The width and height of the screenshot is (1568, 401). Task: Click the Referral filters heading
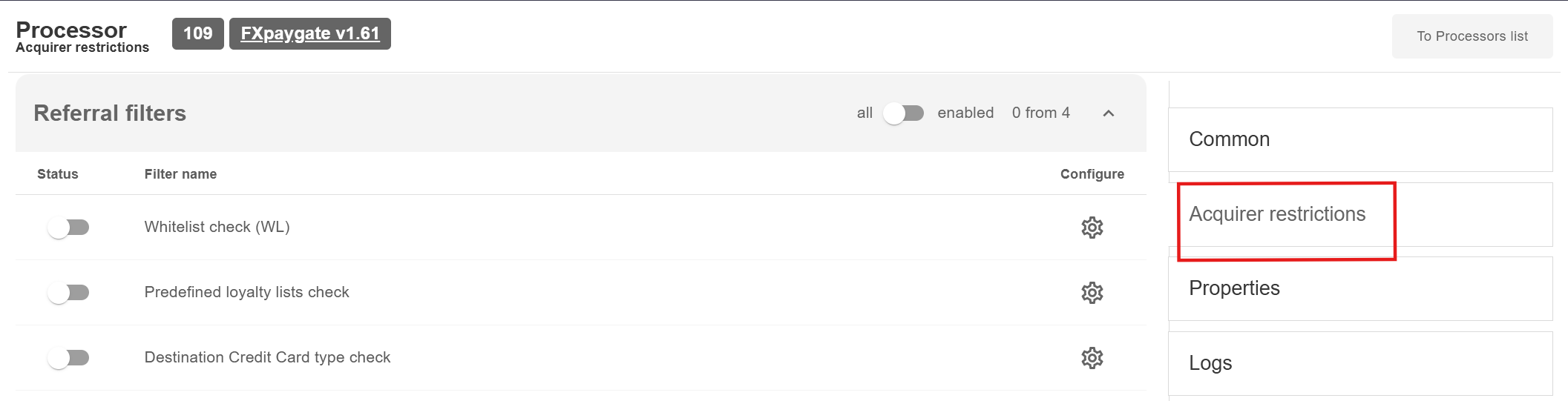click(110, 113)
